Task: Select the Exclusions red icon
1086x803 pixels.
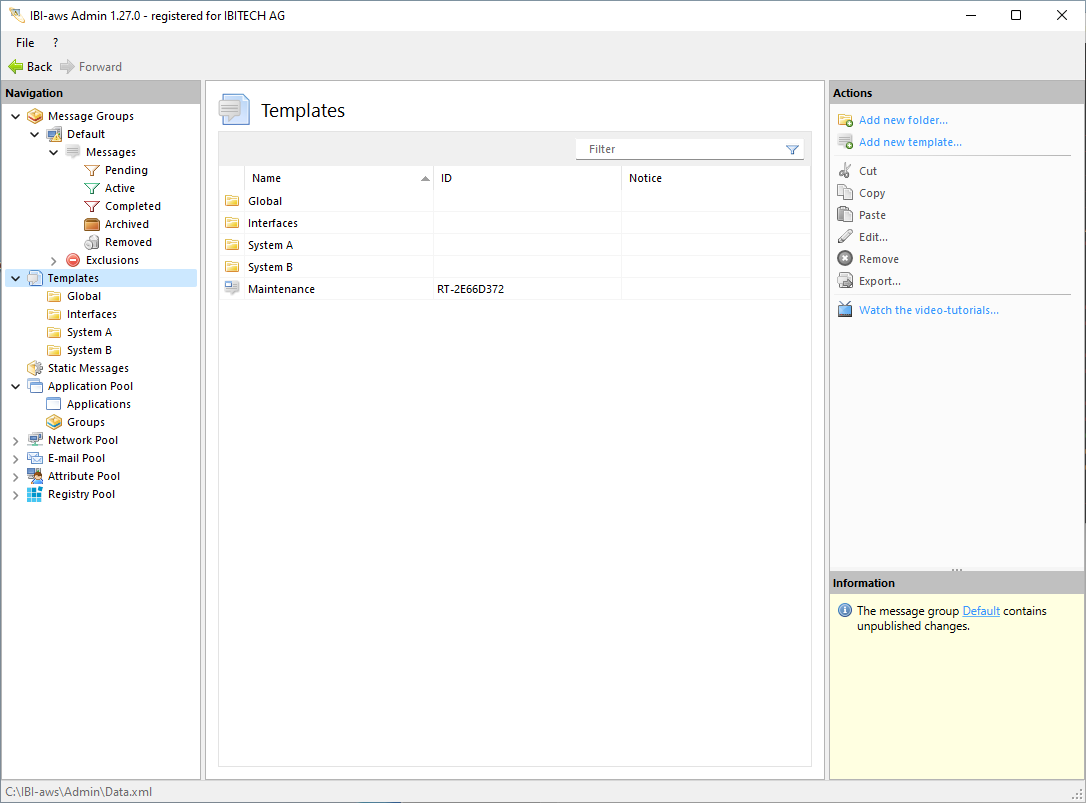Action: 73,260
